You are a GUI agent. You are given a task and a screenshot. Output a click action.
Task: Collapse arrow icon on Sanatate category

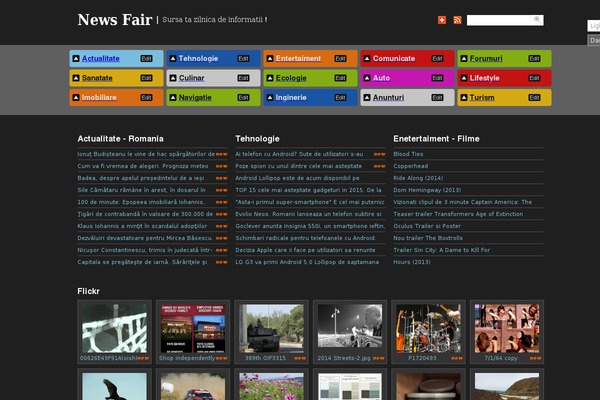tap(76, 78)
